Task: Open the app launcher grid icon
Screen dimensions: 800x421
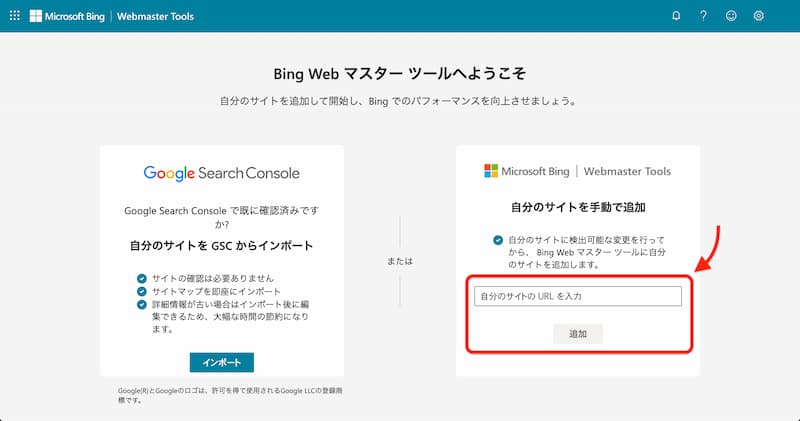Action: point(15,16)
